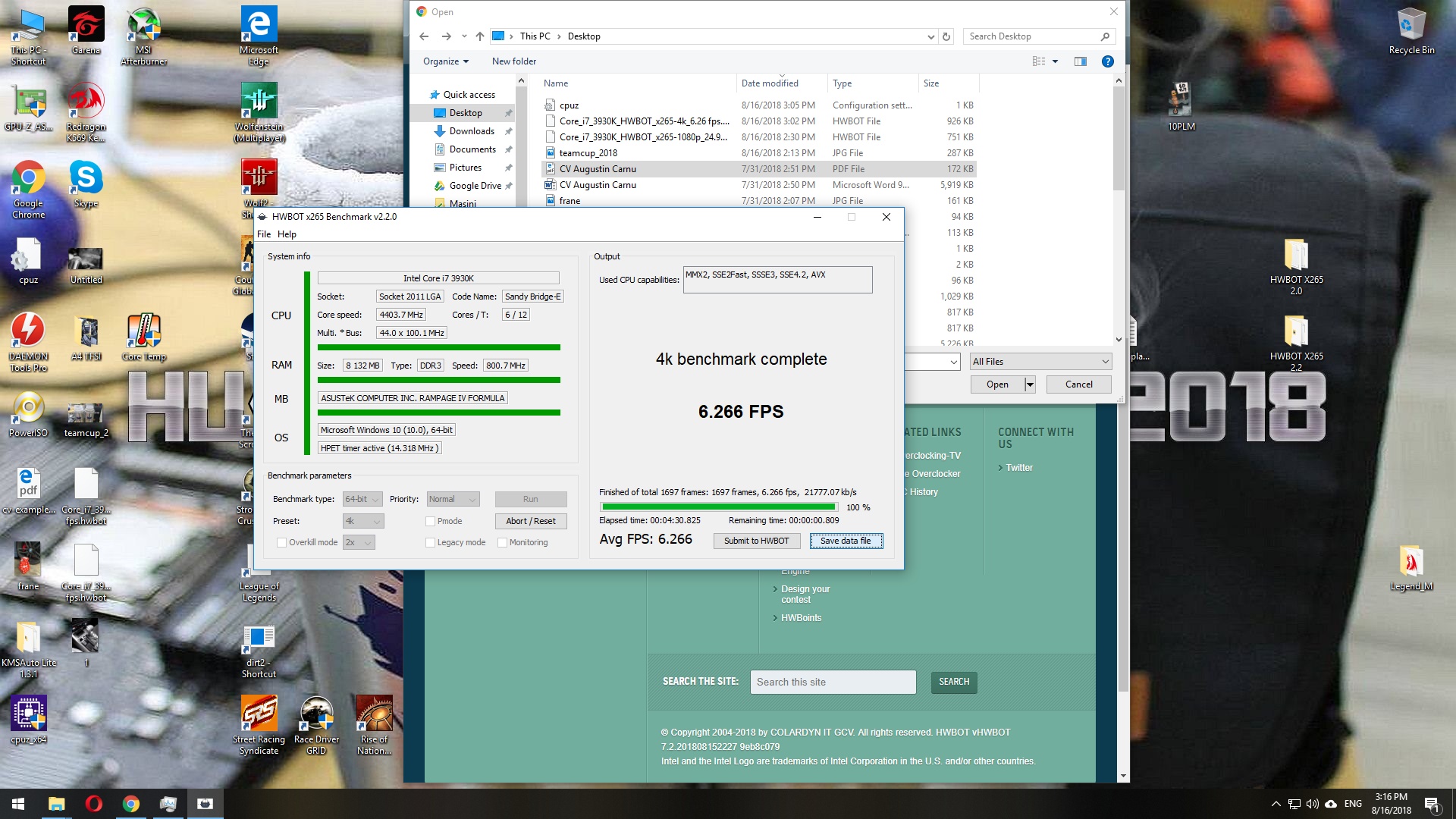Click the Abort / Reset button

(531, 521)
